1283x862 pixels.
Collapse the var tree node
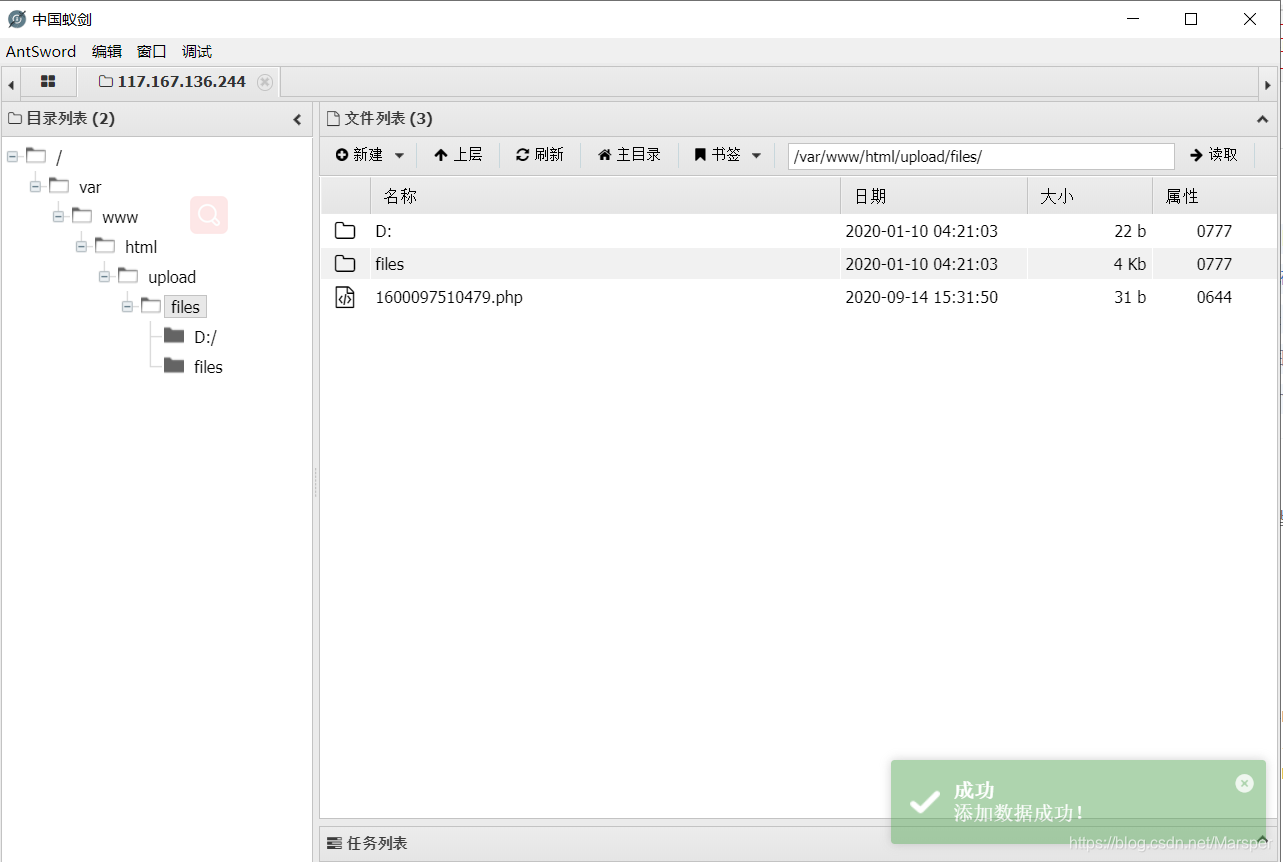[35, 187]
